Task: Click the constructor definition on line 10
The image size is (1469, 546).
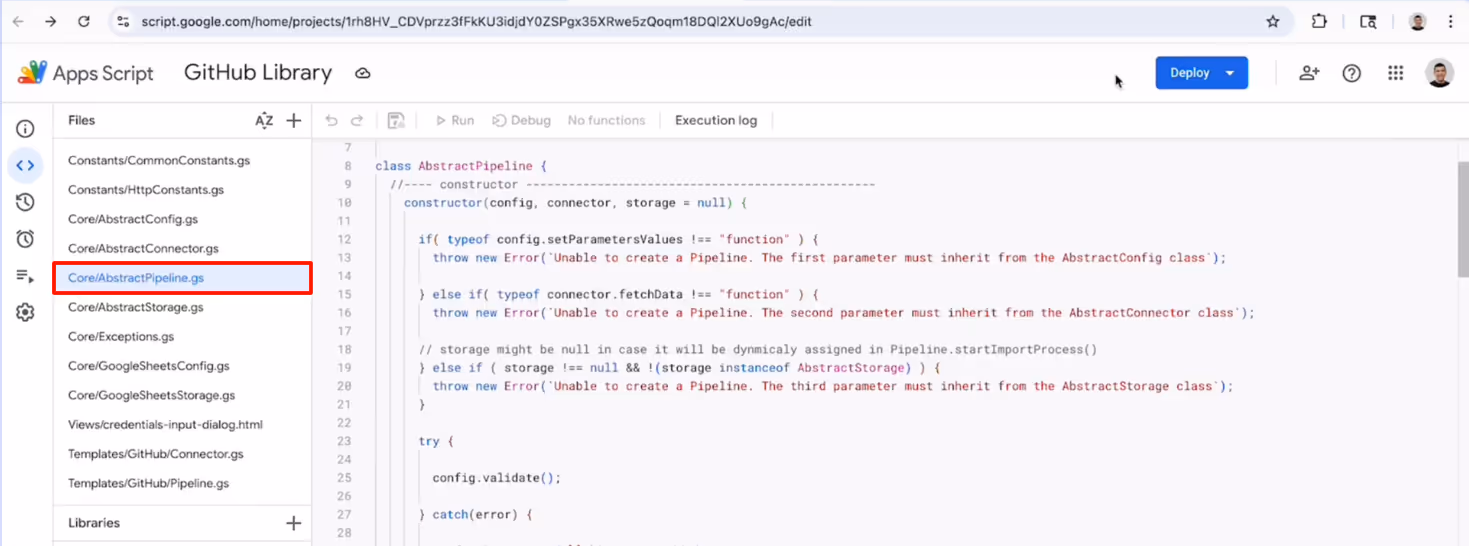Action: (x=575, y=203)
